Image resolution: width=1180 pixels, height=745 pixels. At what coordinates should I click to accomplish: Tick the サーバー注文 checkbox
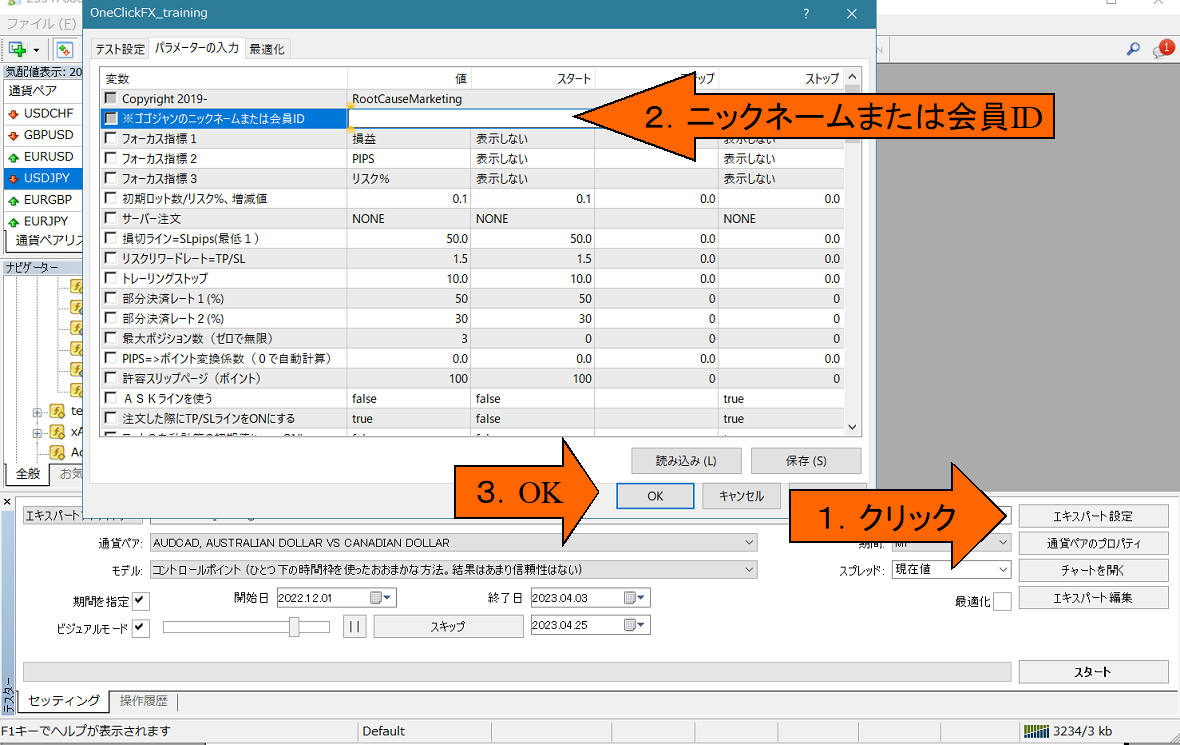coord(111,218)
